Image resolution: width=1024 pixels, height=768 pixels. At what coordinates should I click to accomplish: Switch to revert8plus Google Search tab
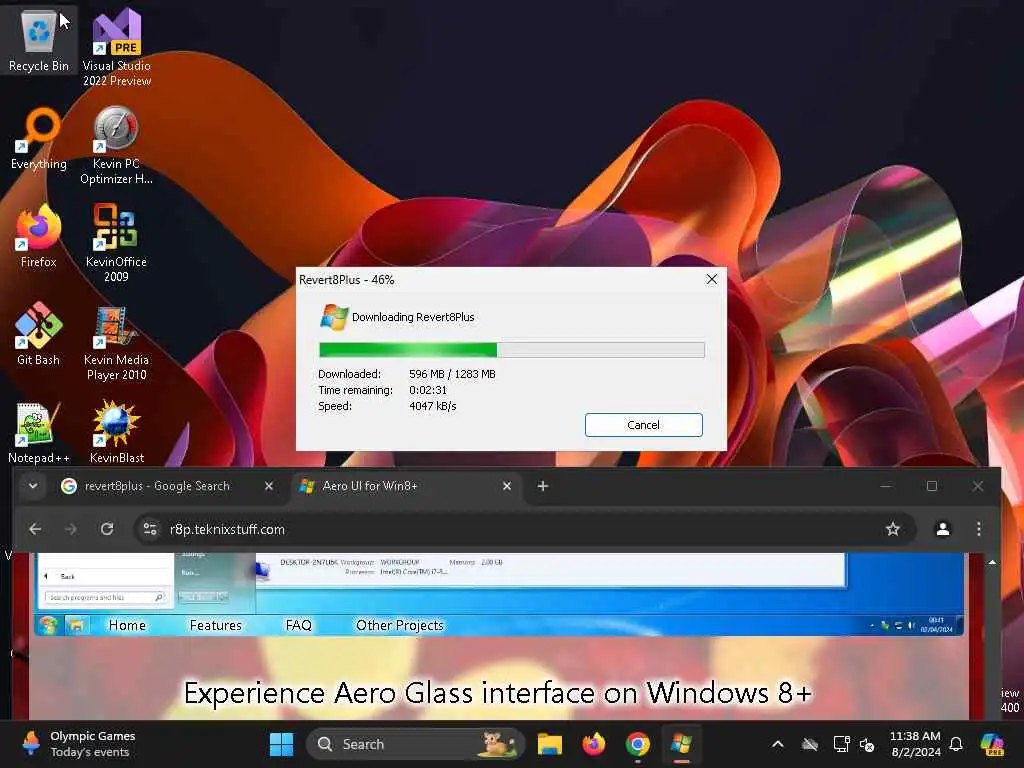(157, 487)
